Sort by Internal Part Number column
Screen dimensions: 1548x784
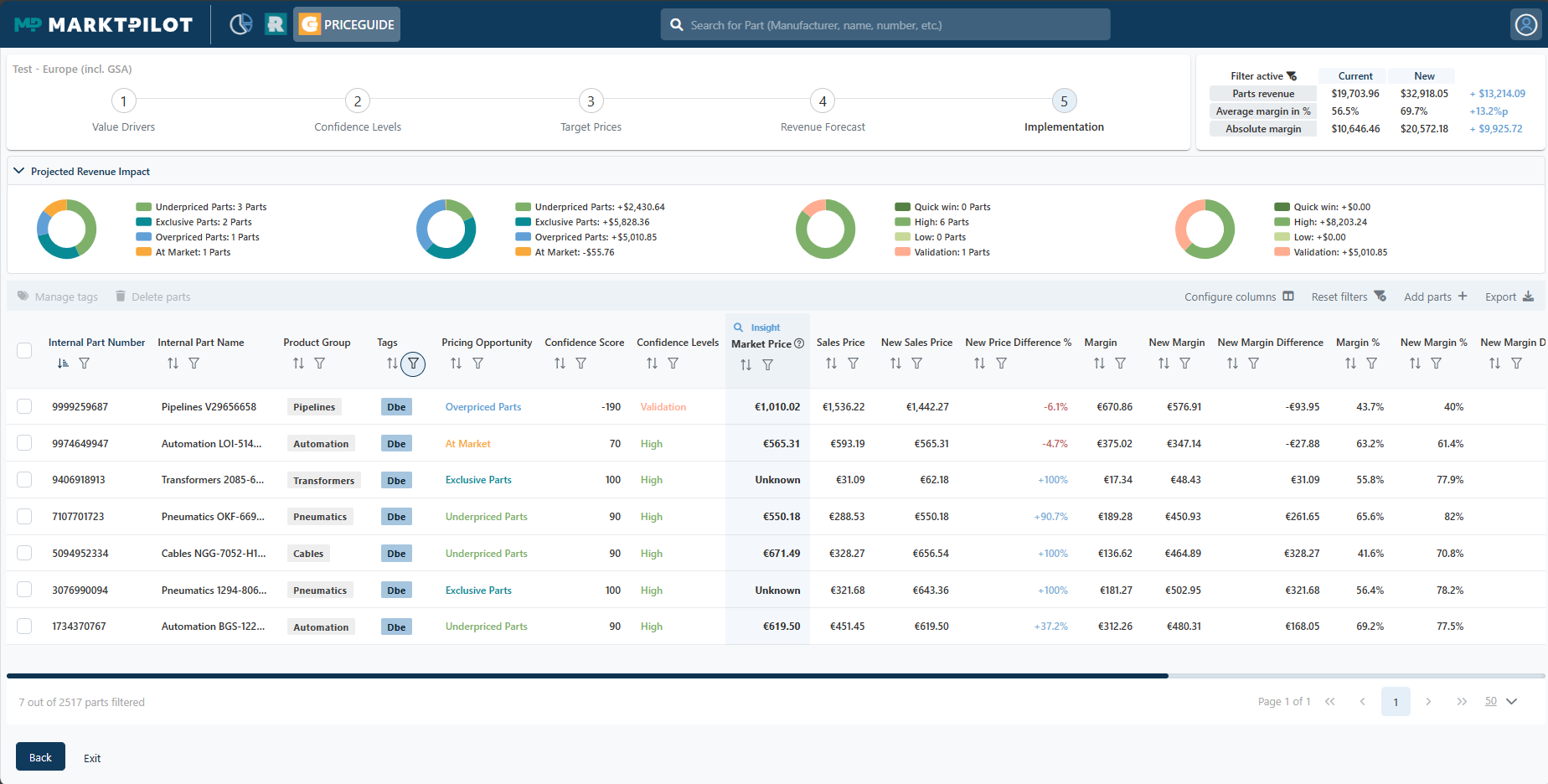click(63, 364)
